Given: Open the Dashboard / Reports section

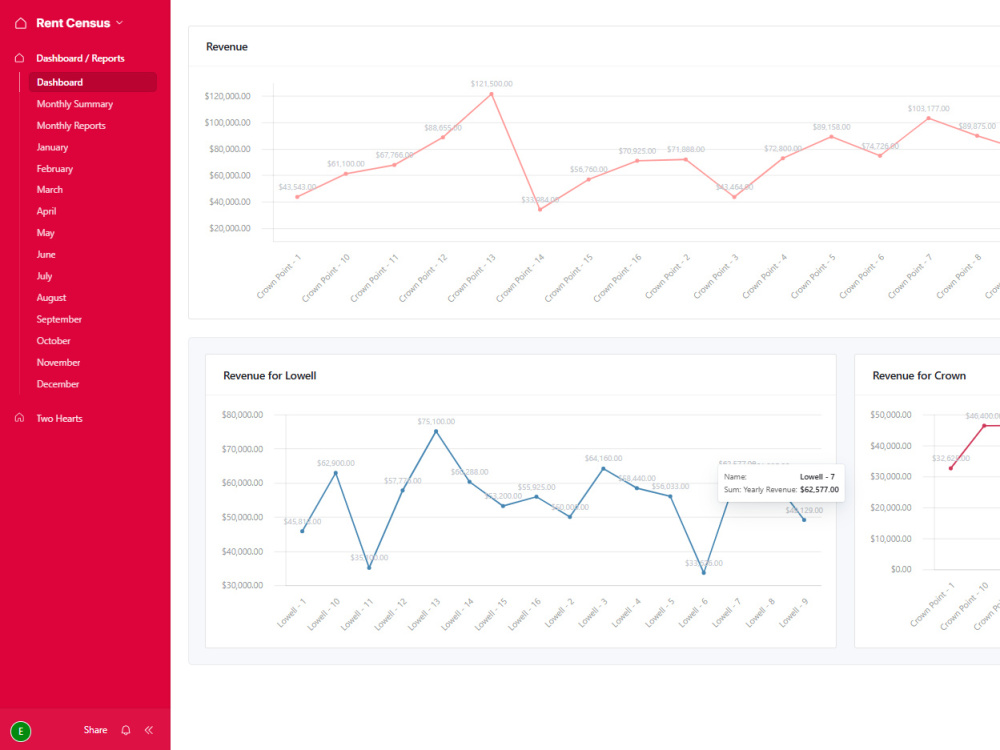Looking at the screenshot, I should point(80,58).
